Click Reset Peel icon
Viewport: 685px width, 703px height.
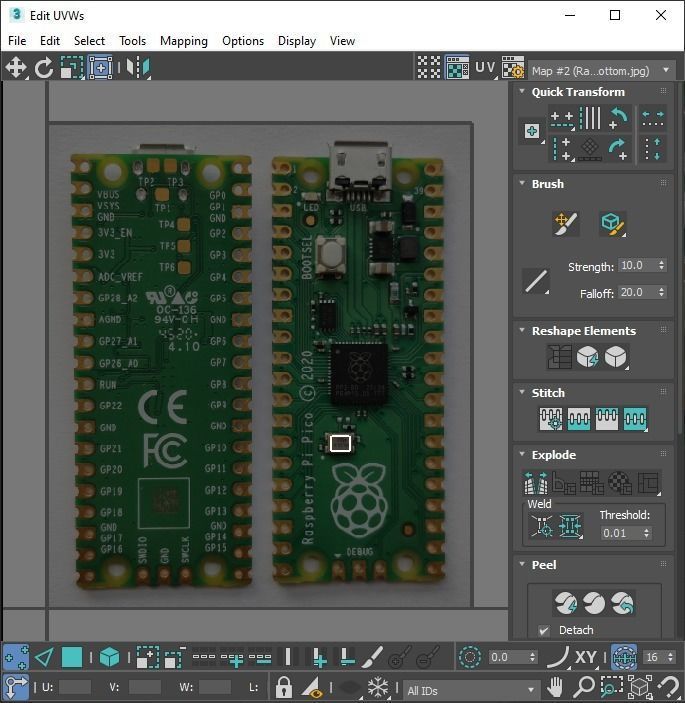(622, 603)
